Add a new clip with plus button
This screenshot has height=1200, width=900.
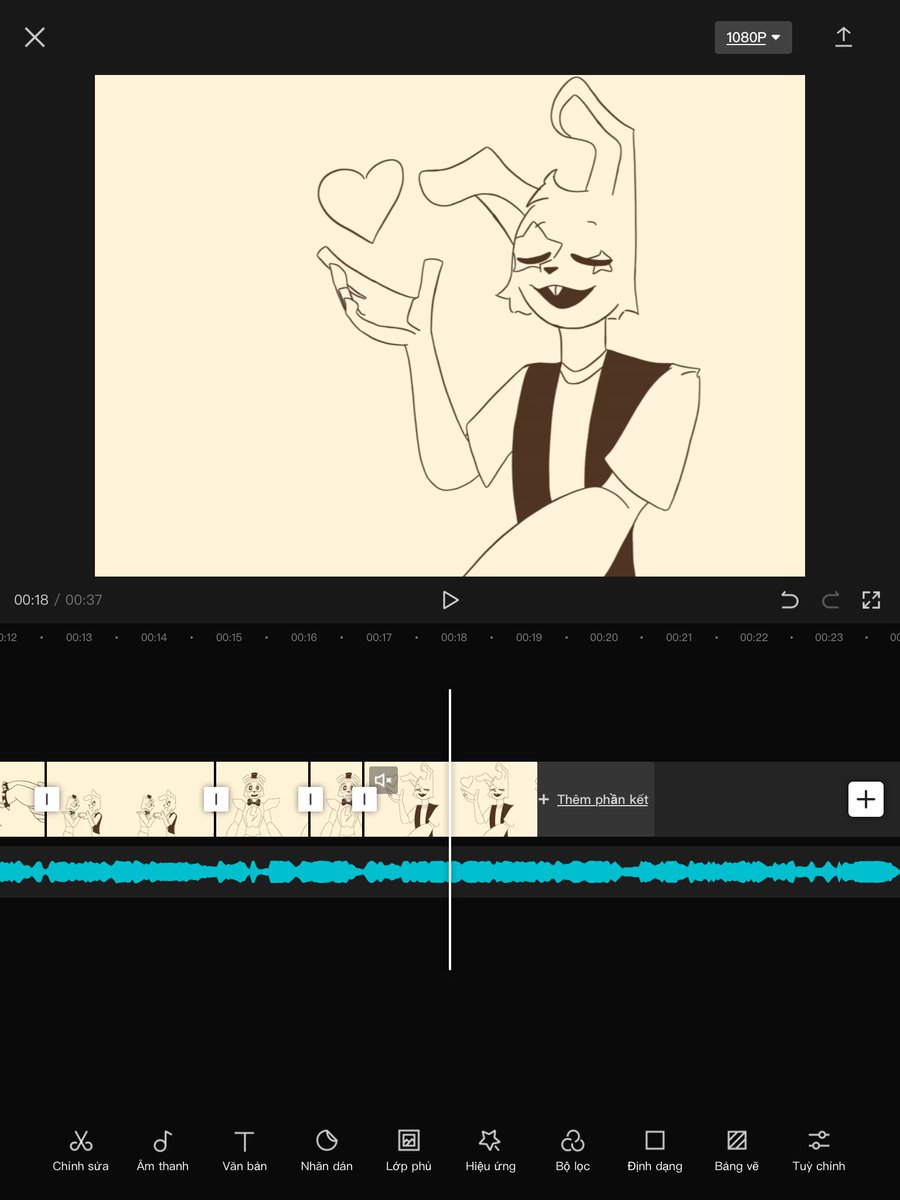(866, 799)
